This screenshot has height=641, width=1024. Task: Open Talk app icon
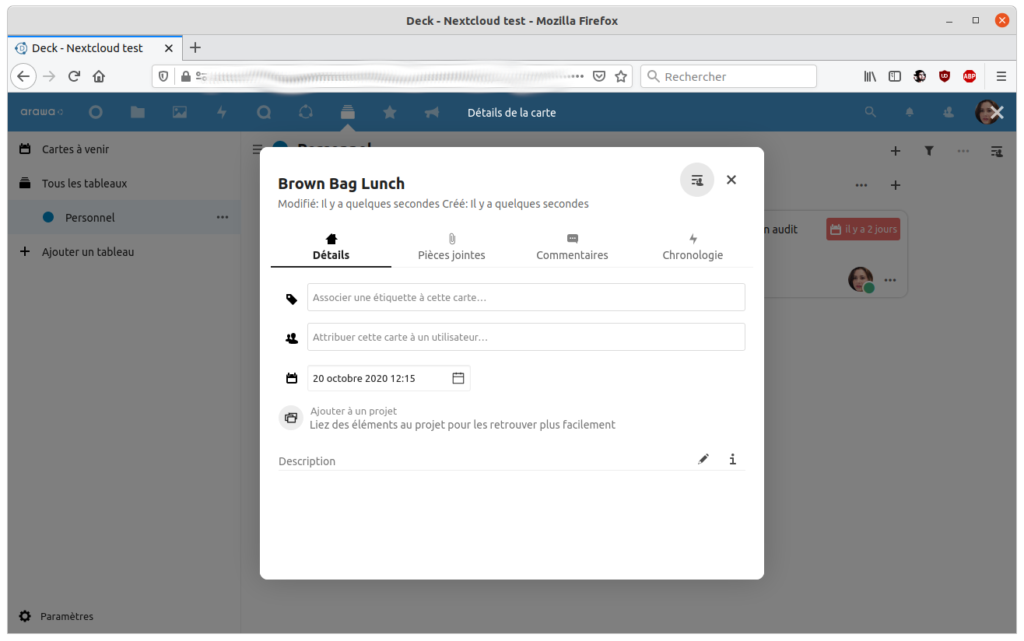[264, 112]
